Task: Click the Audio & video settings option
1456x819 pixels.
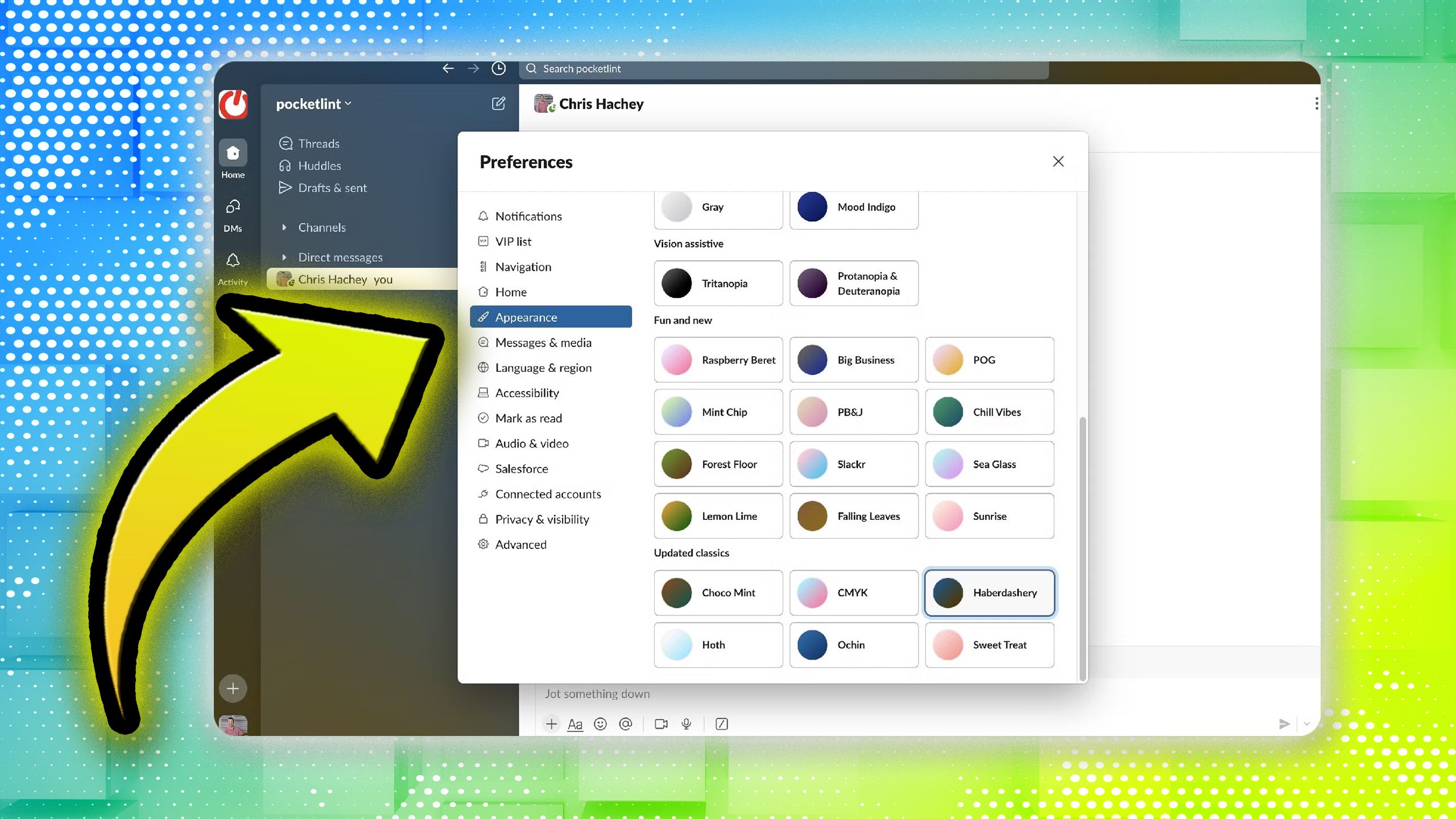Action: click(532, 443)
